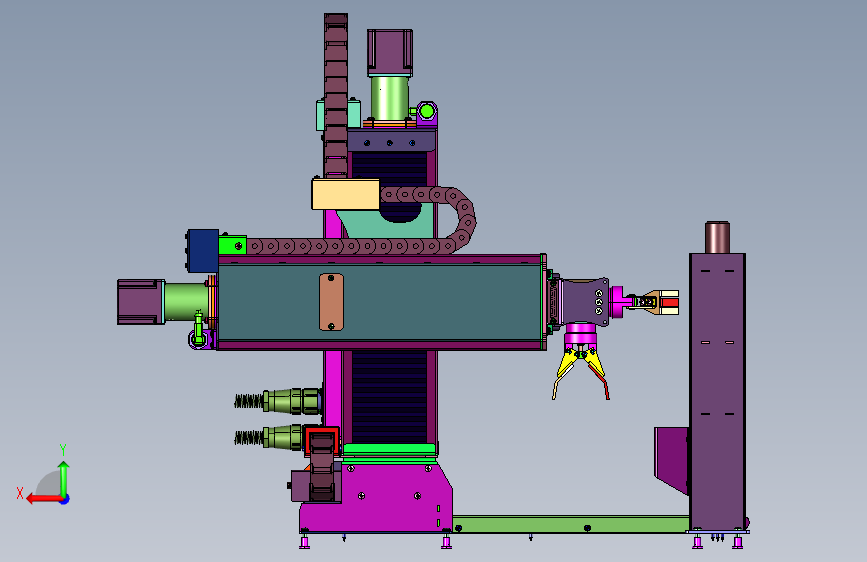Select the purple motor atop the column
Screen dimensions: 867x562
click(x=390, y=53)
